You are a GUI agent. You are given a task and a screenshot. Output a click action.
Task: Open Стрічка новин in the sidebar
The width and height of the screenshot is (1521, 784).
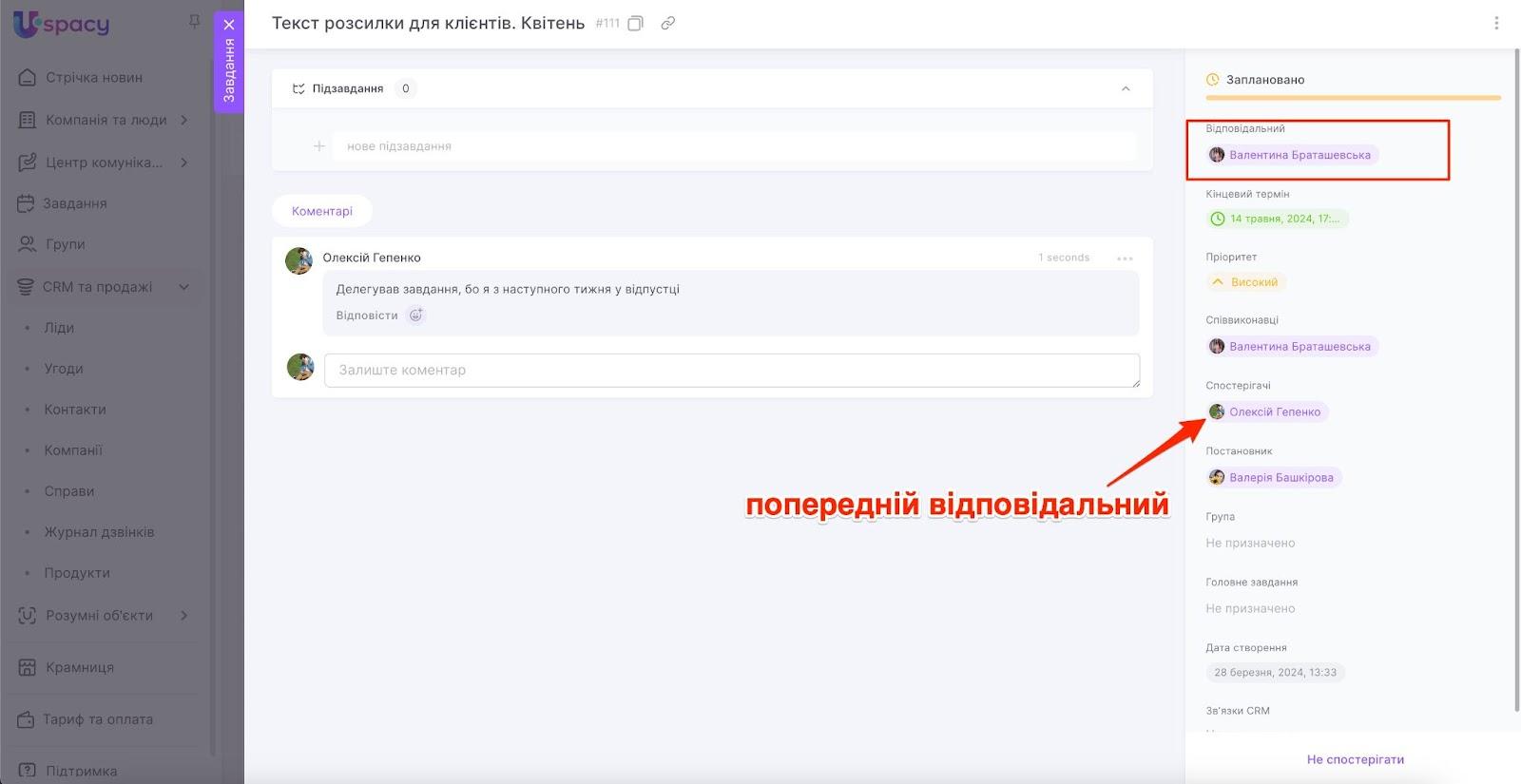pyautogui.click(x=94, y=78)
